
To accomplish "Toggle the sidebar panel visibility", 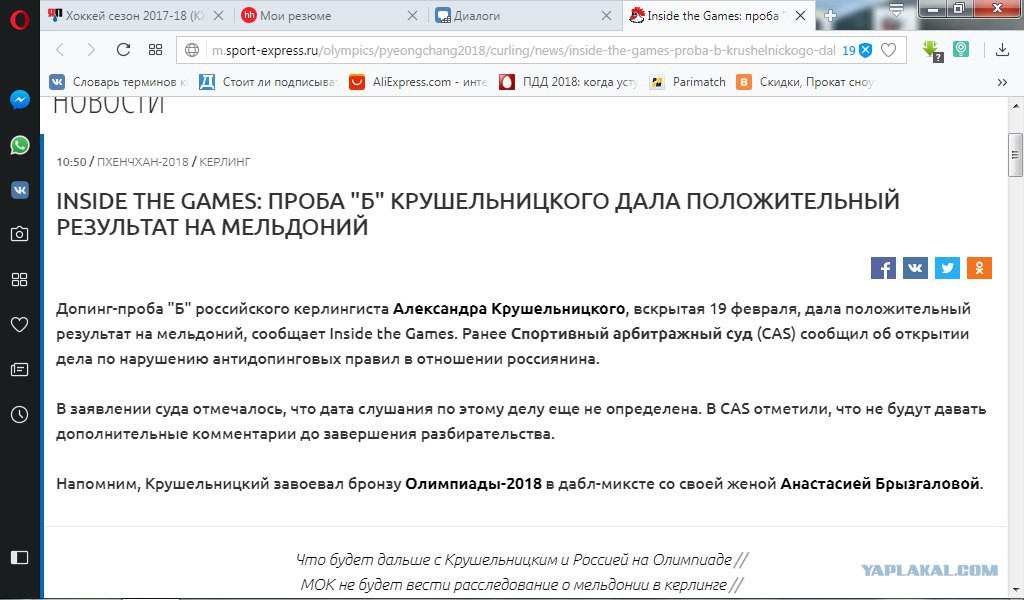I will pos(20,557).
